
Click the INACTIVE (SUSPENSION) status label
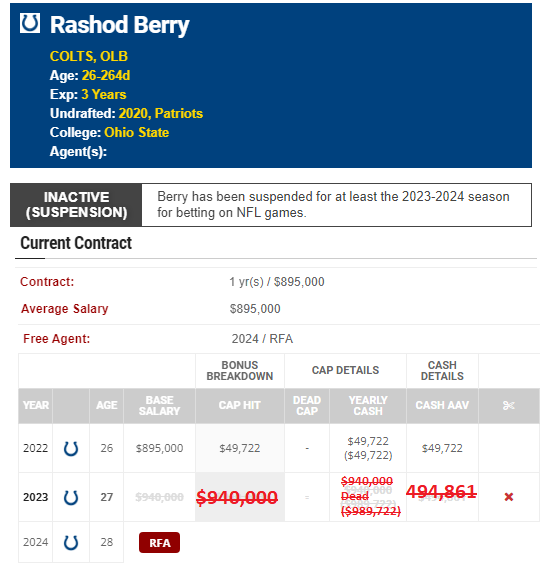coord(76,205)
